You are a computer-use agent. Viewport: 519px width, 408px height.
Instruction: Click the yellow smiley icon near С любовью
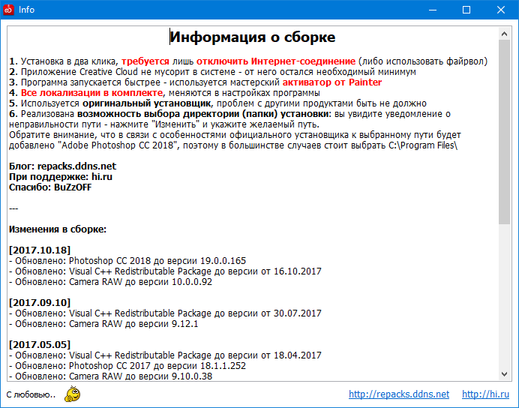pos(72,394)
